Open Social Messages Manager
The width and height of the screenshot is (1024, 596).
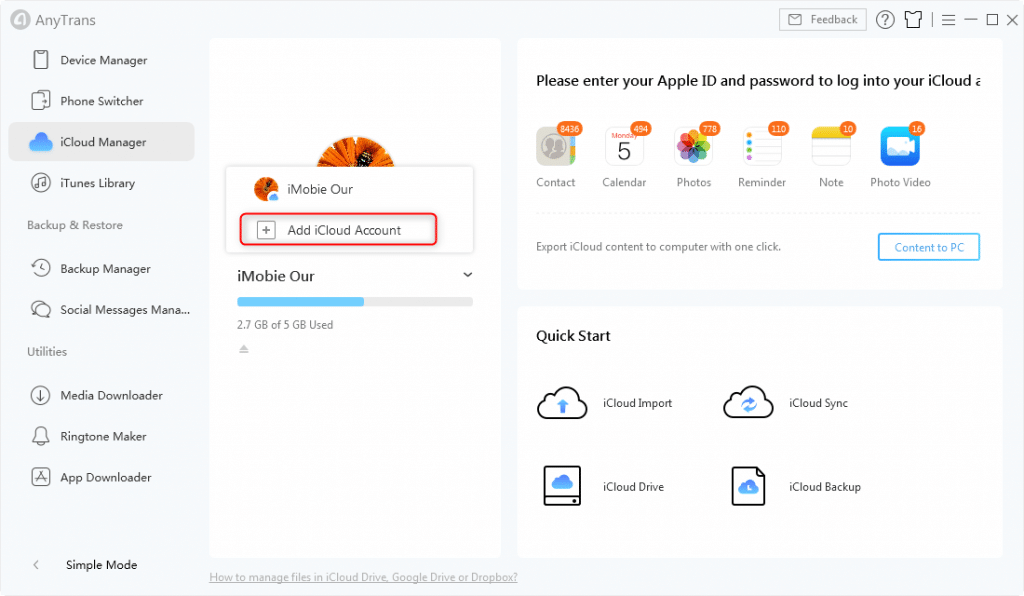click(x=101, y=309)
